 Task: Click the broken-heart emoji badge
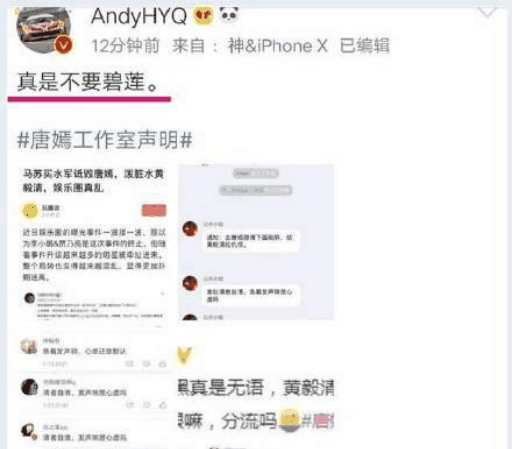pos(203,15)
